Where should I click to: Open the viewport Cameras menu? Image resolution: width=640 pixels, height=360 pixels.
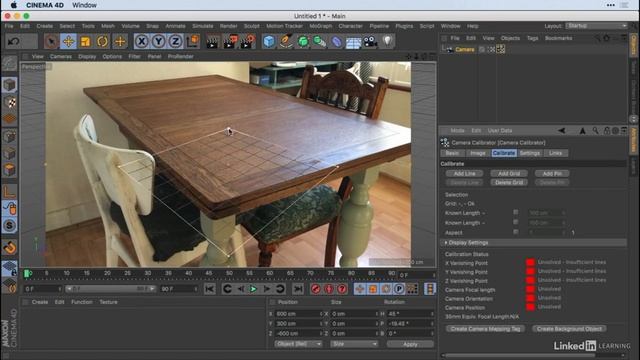pyautogui.click(x=61, y=57)
